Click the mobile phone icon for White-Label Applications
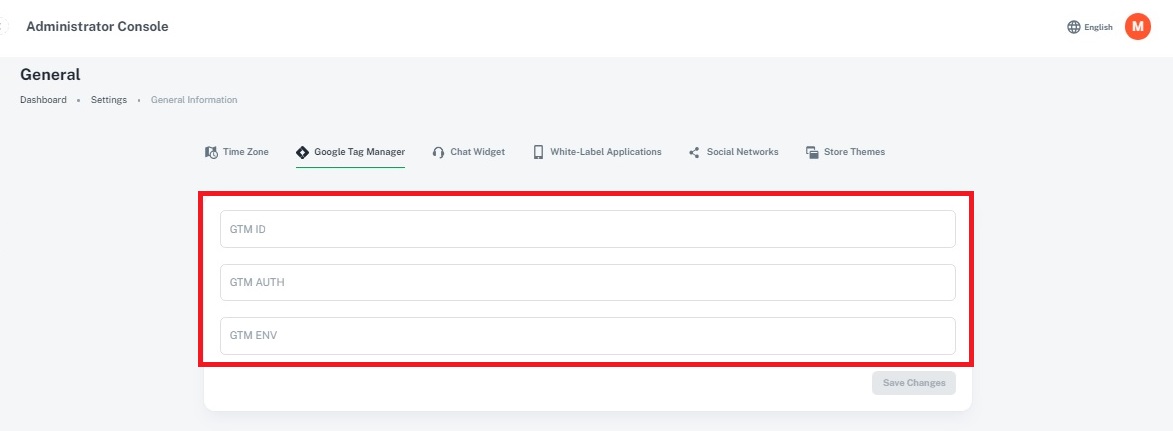This screenshot has width=1173, height=431. pyautogui.click(x=538, y=152)
